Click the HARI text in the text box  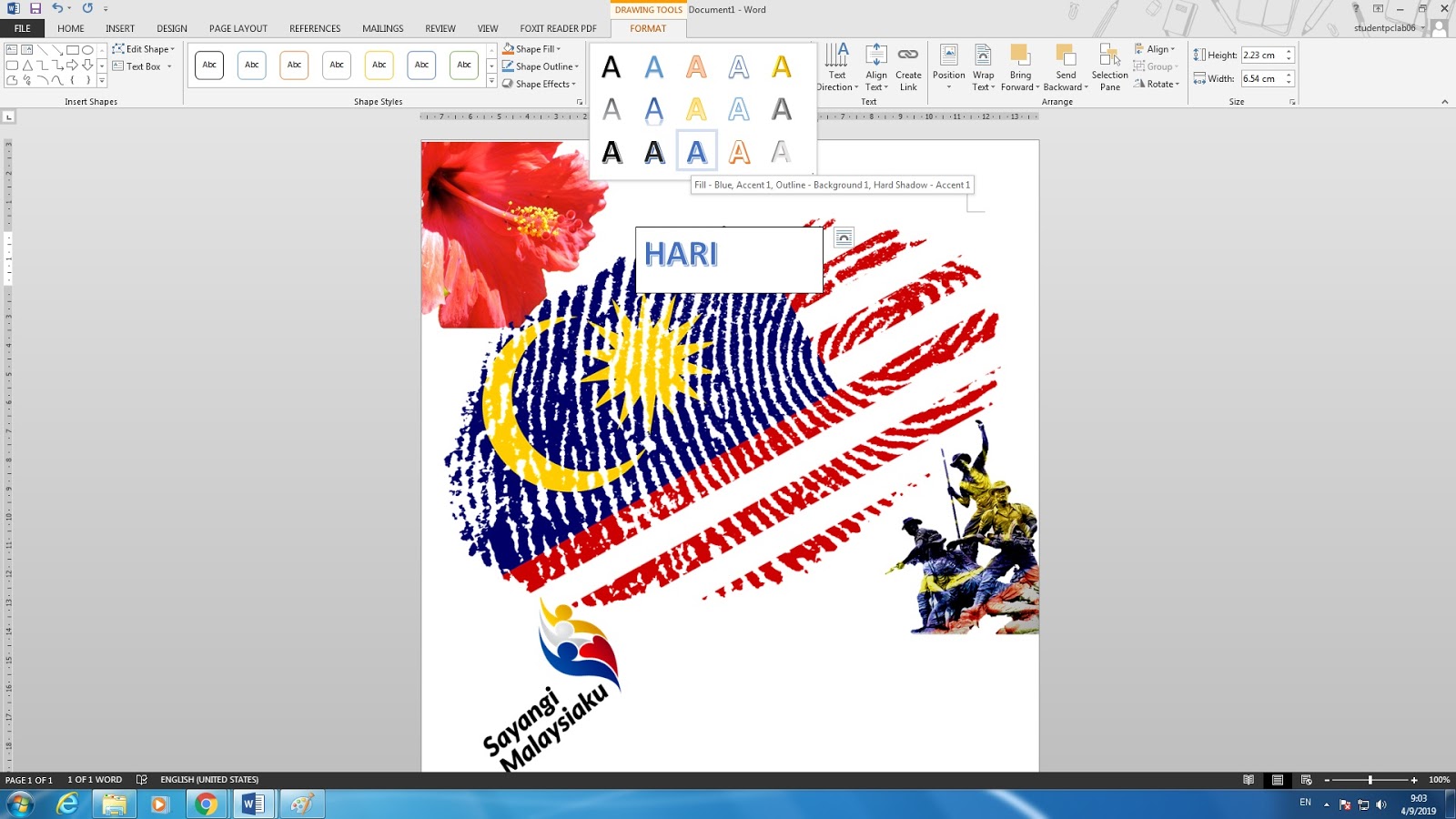pos(681,254)
